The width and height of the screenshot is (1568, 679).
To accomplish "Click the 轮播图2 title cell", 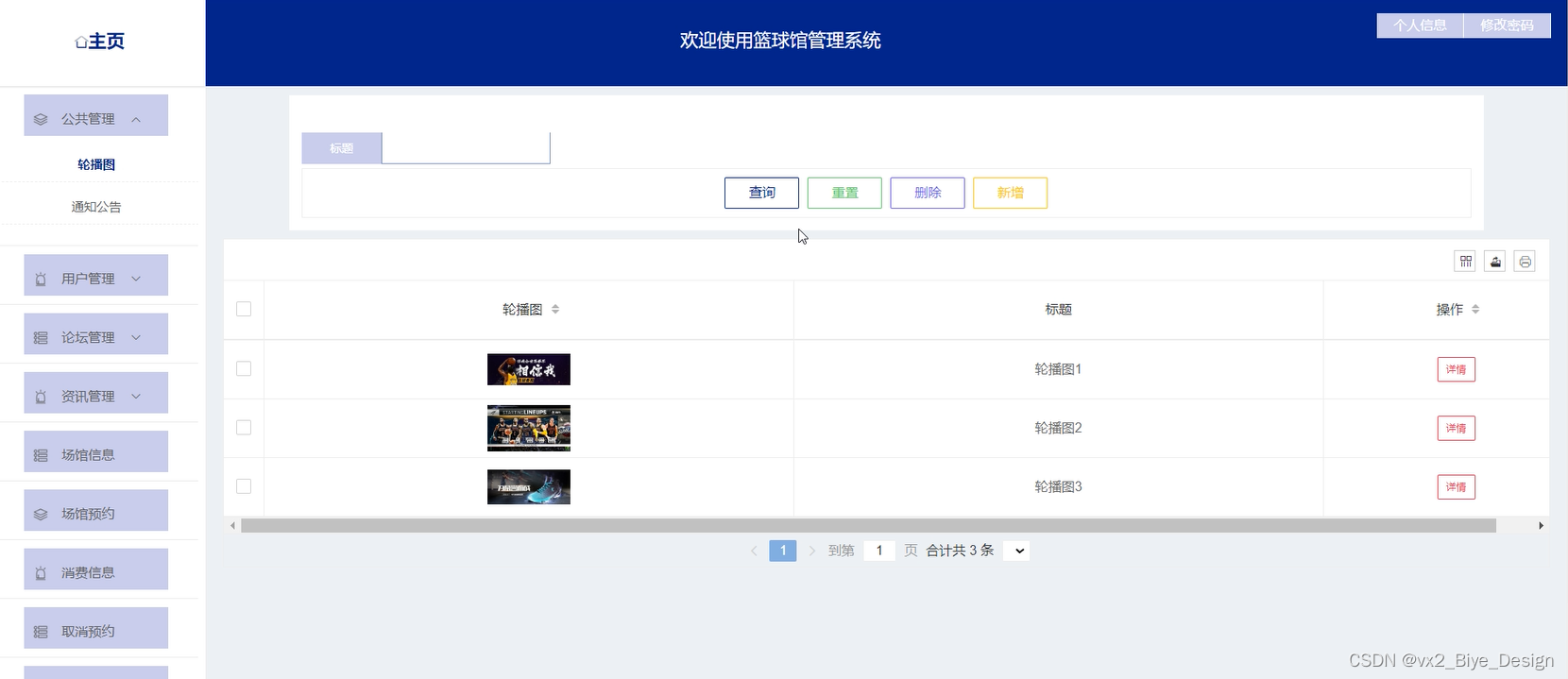I will click(1058, 428).
